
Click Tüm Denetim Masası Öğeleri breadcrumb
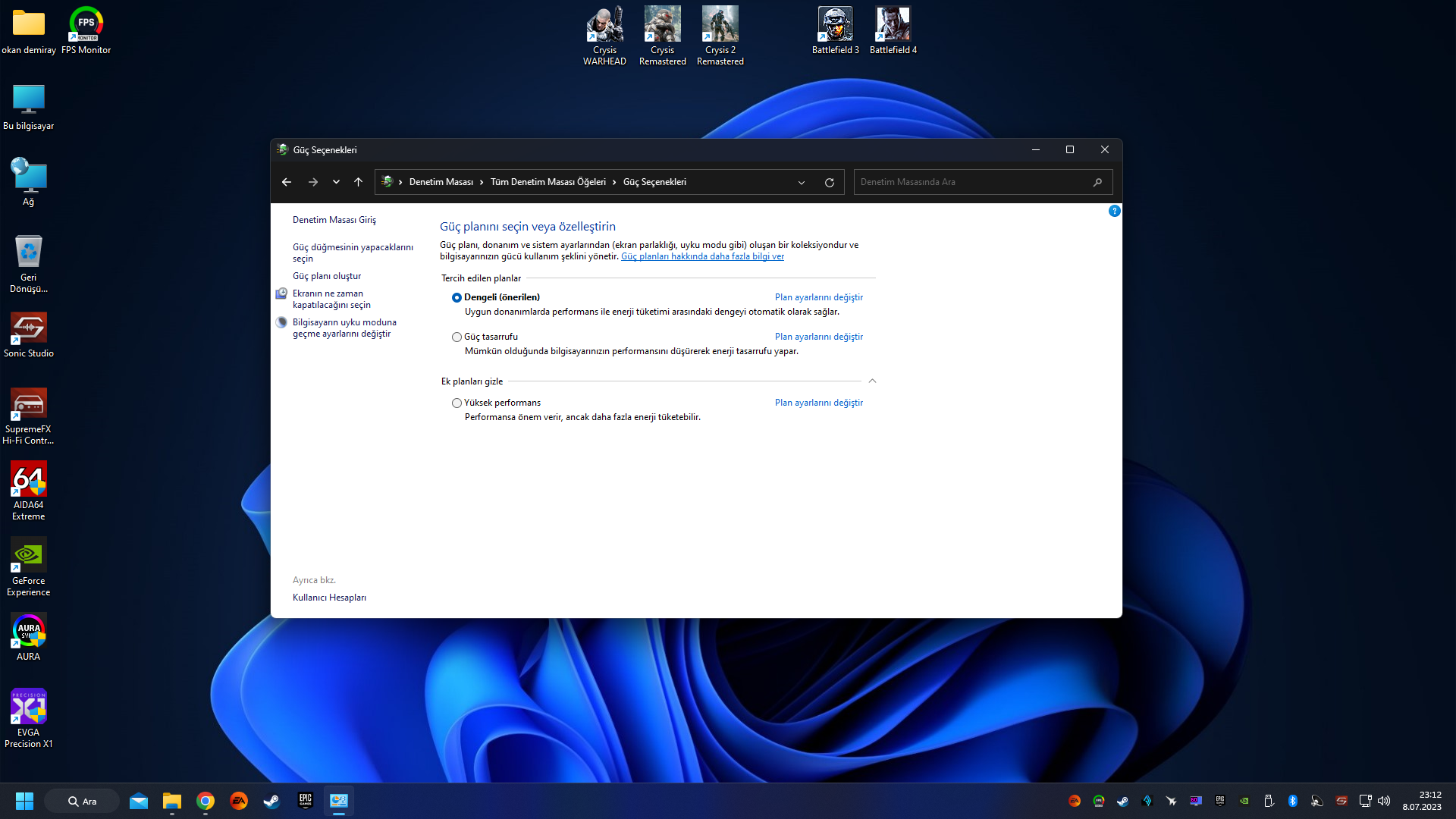click(548, 182)
